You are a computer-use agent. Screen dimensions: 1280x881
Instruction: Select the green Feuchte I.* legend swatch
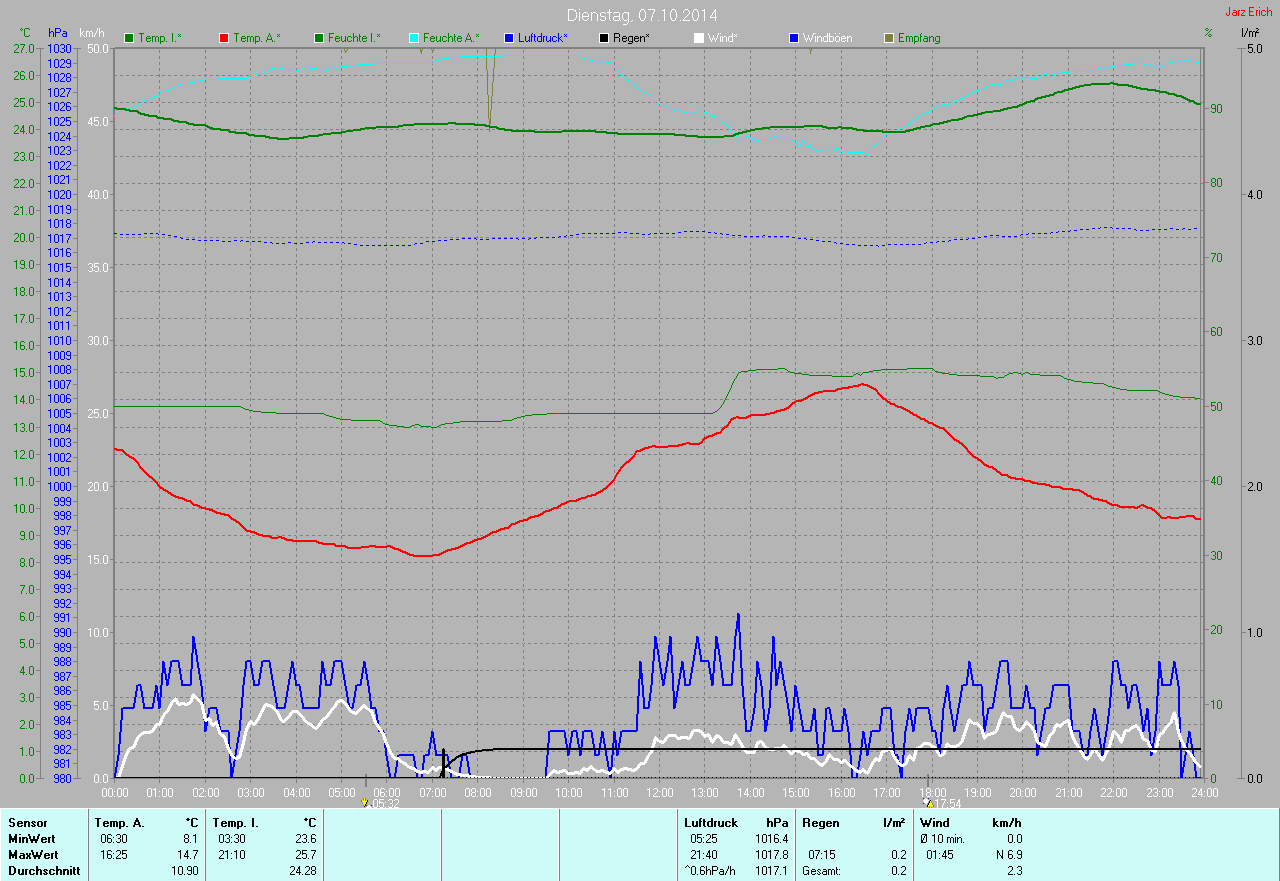(318, 38)
